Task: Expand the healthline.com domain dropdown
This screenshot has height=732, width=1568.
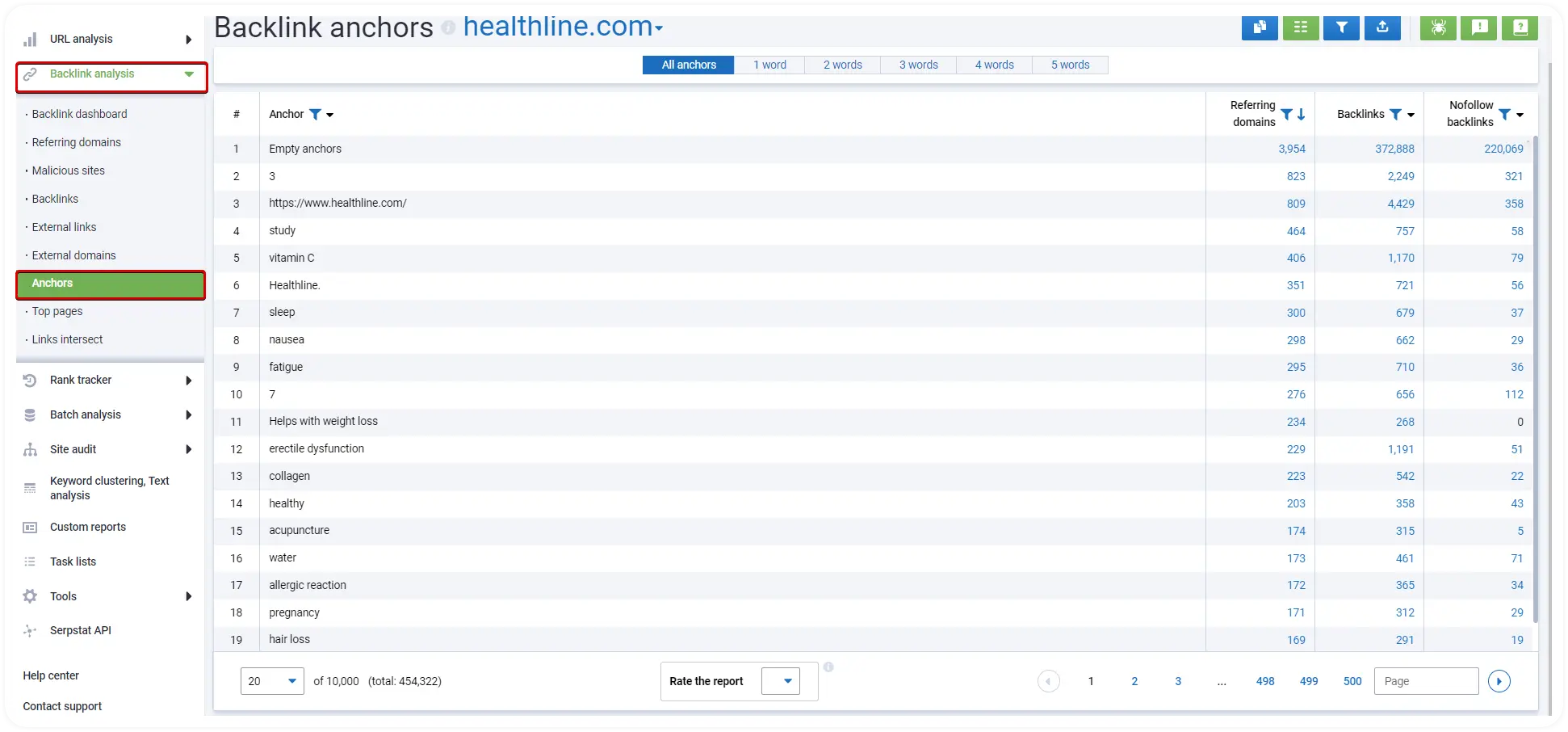Action: (659, 28)
